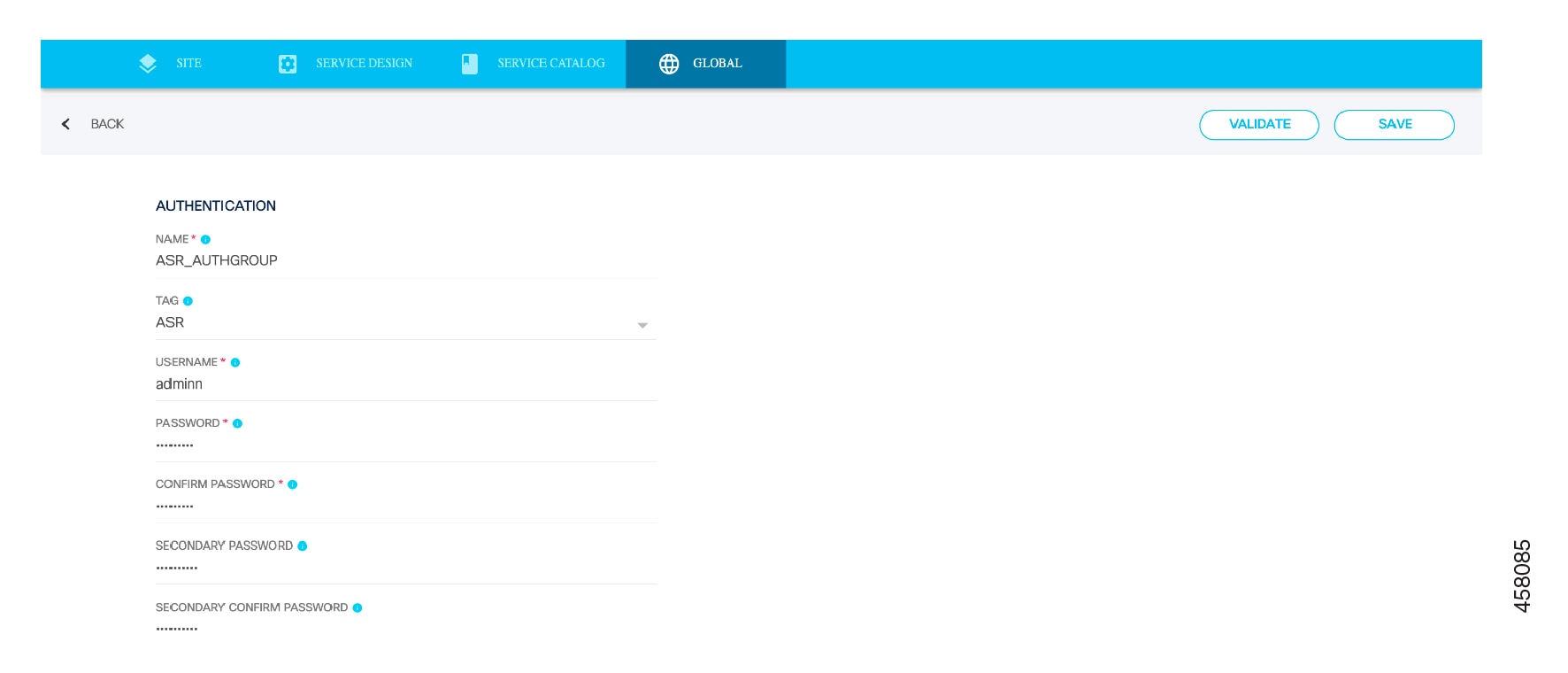Click the Global globe icon
The width and height of the screenshot is (1568, 673).
(669, 64)
